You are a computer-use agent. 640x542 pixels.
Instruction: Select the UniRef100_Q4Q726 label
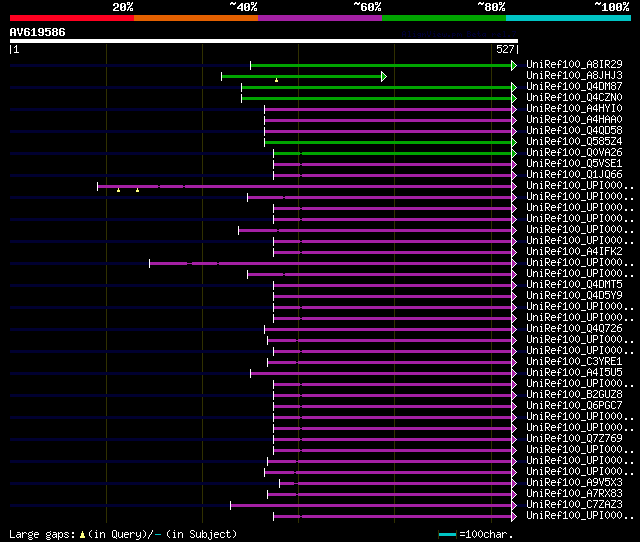coord(574,329)
